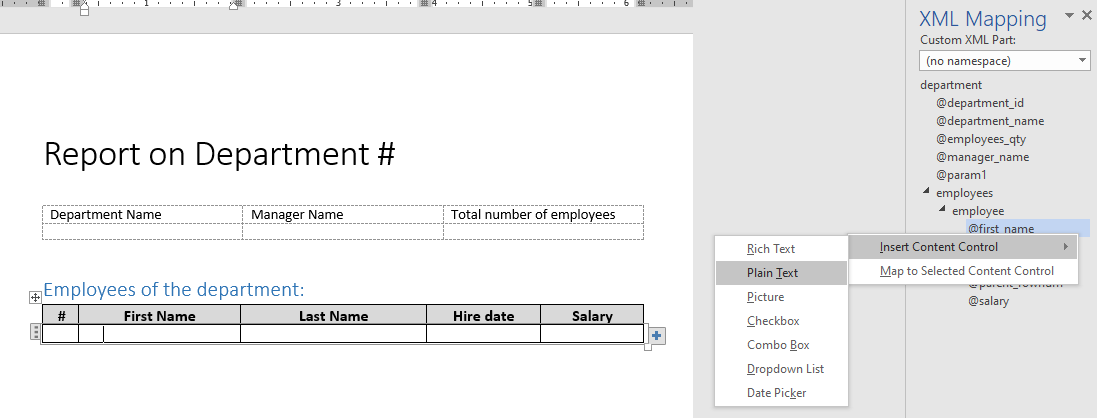Click the XML Mapping pane title

[x=982, y=18]
